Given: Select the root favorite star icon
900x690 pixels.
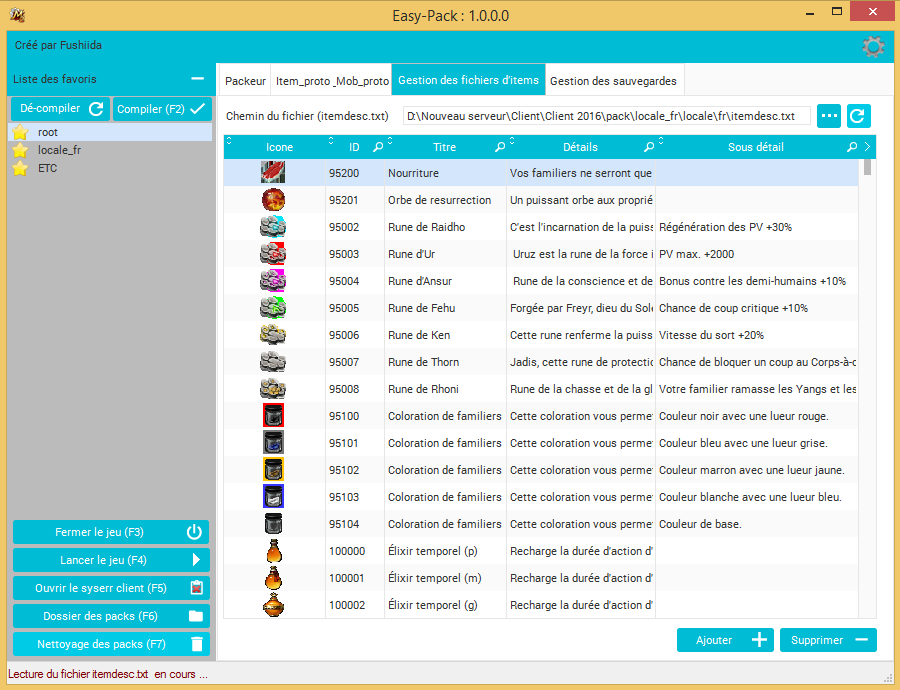Looking at the screenshot, I should 21,133.
